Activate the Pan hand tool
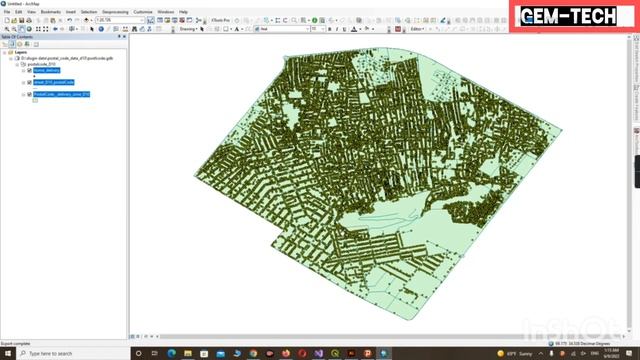The image size is (640, 360). [22, 29]
